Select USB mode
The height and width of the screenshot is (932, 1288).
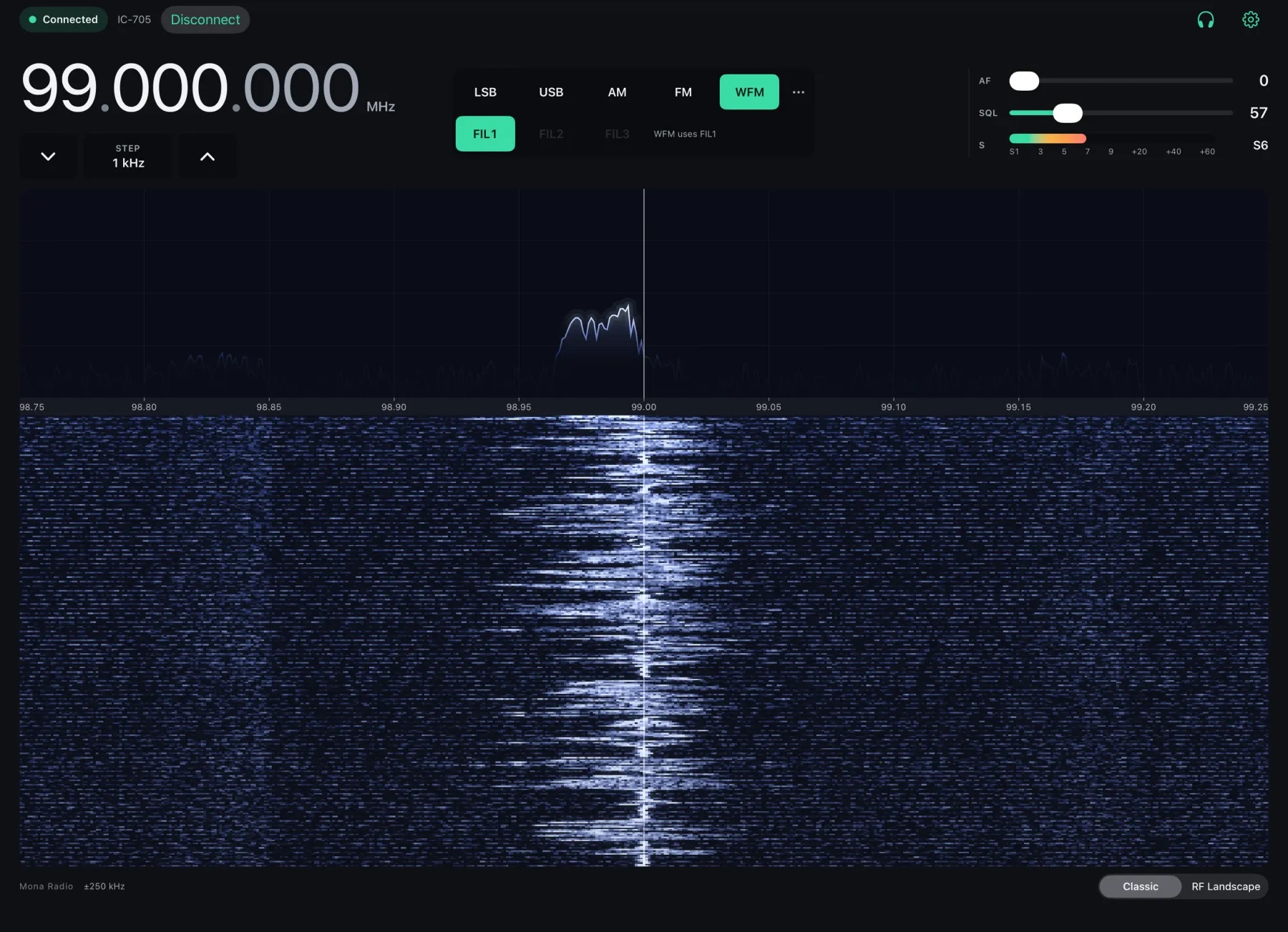(551, 92)
